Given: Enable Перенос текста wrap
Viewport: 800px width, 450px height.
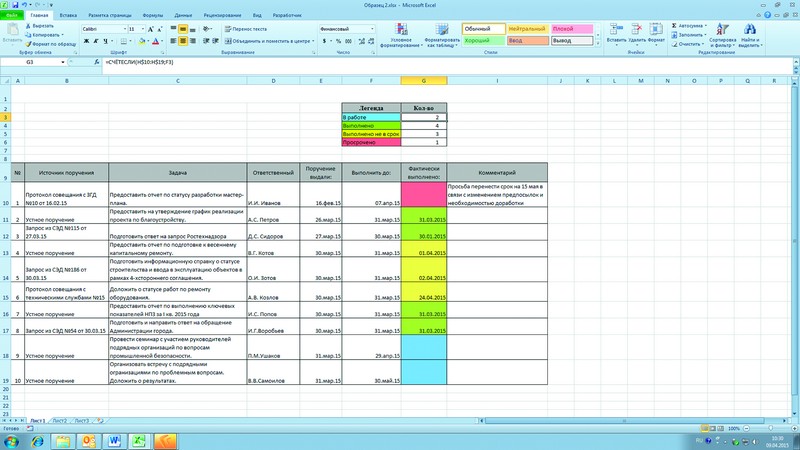Looking at the screenshot, I should coord(246,29).
